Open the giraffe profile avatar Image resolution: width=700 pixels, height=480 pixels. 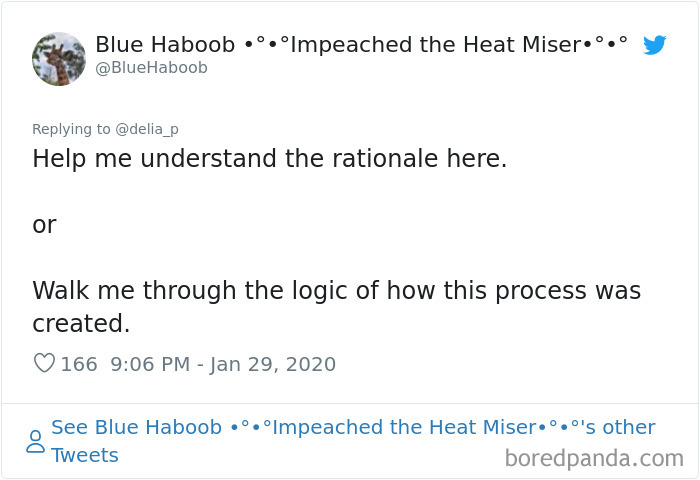(x=59, y=58)
